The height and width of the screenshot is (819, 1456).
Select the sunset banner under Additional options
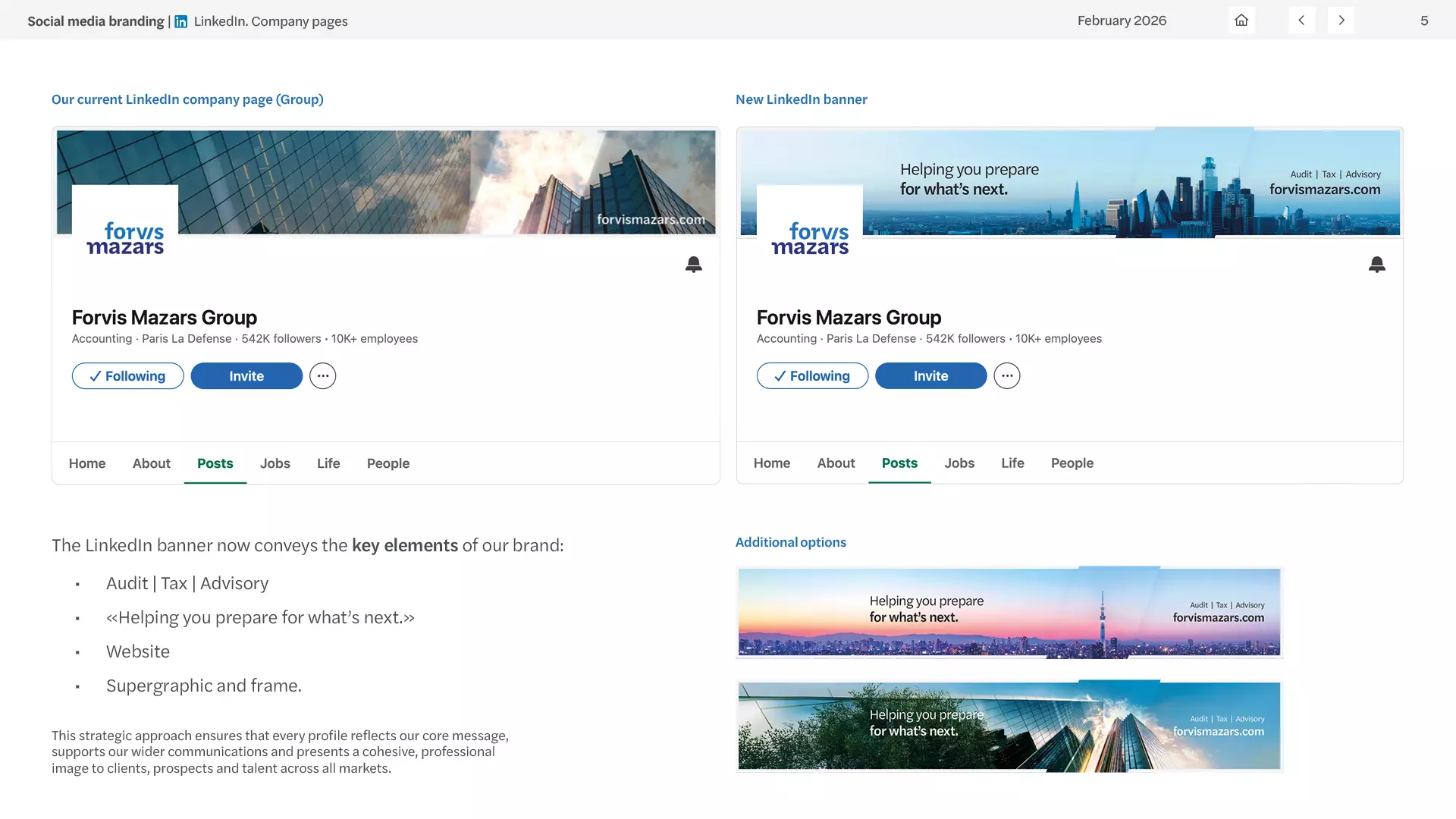(1009, 612)
